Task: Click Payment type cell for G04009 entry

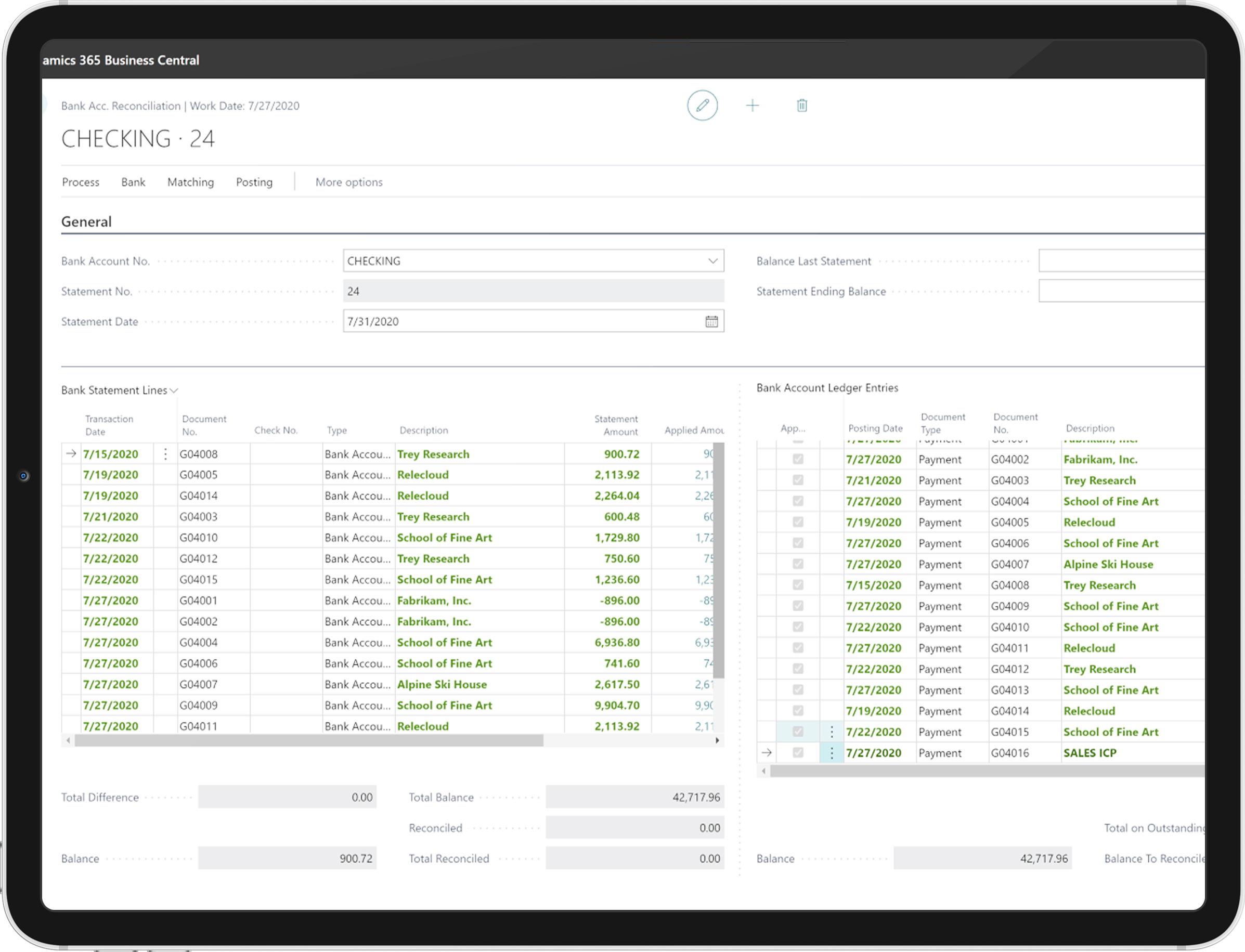Action: tap(940, 606)
